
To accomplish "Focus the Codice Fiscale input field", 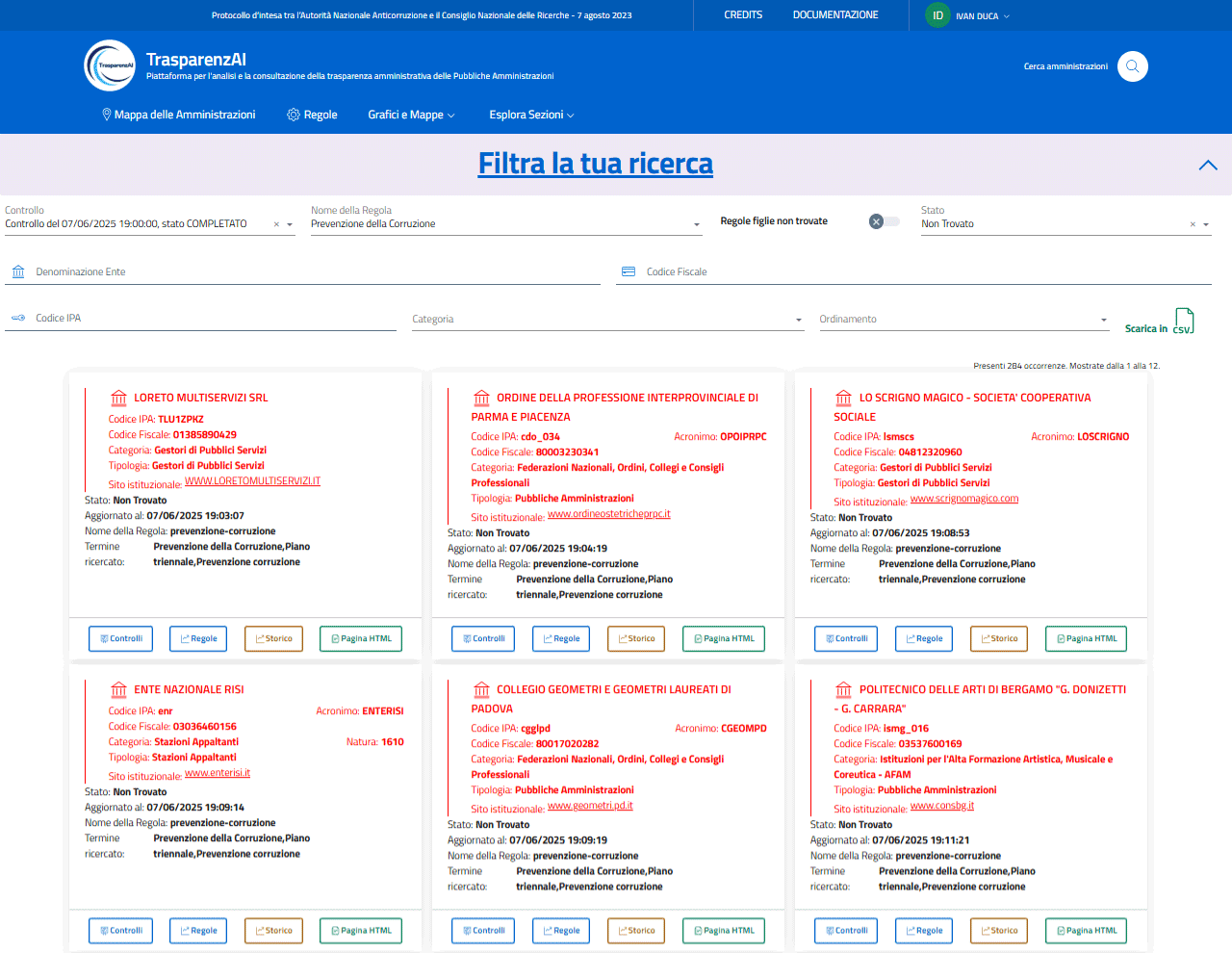I will coord(913,272).
